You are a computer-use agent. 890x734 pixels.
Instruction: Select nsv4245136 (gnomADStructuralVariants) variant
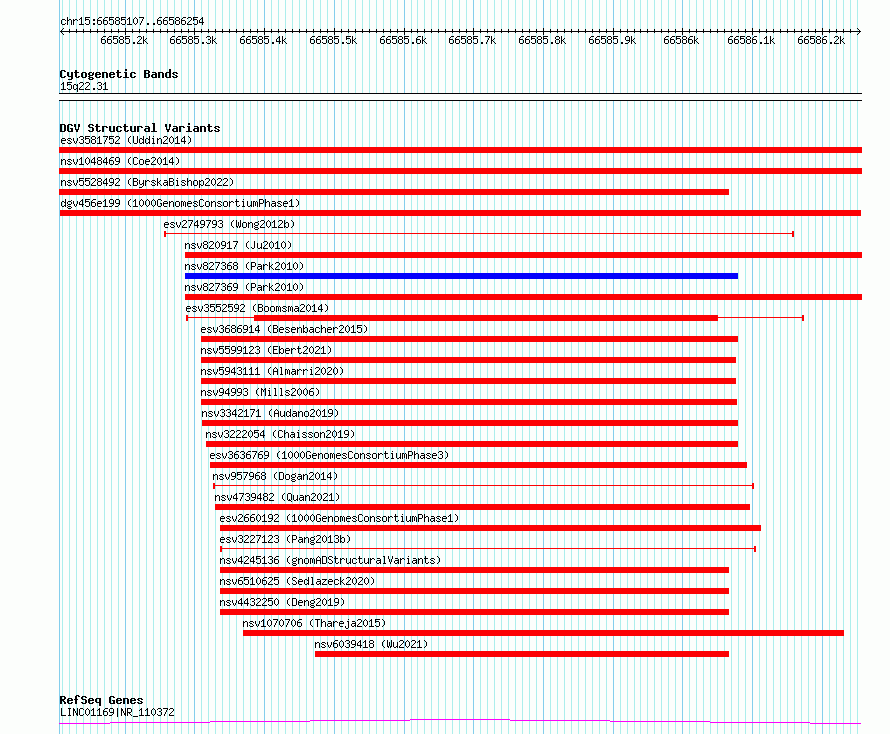(x=475, y=570)
